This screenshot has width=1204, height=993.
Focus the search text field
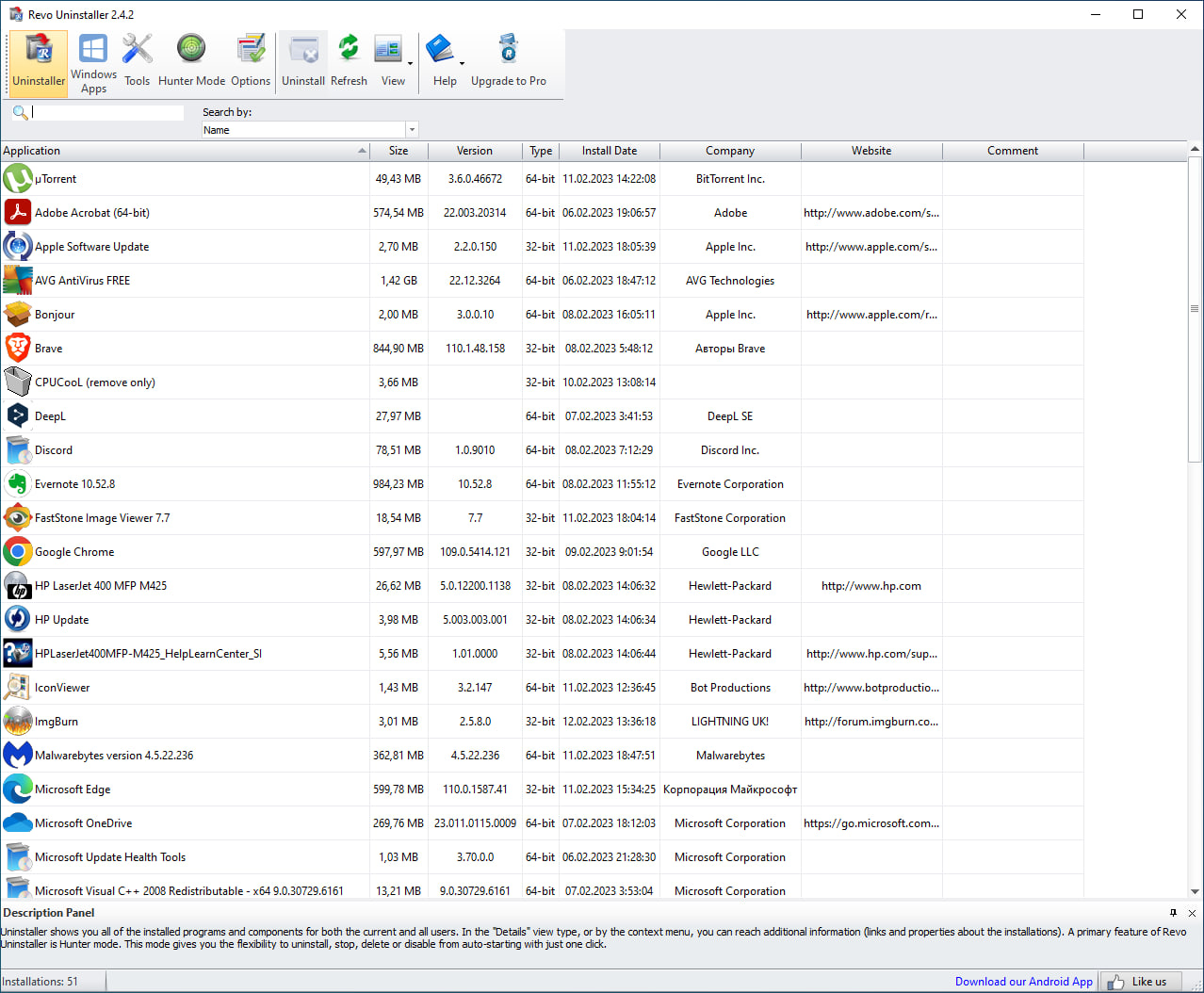pyautogui.click(x=107, y=112)
